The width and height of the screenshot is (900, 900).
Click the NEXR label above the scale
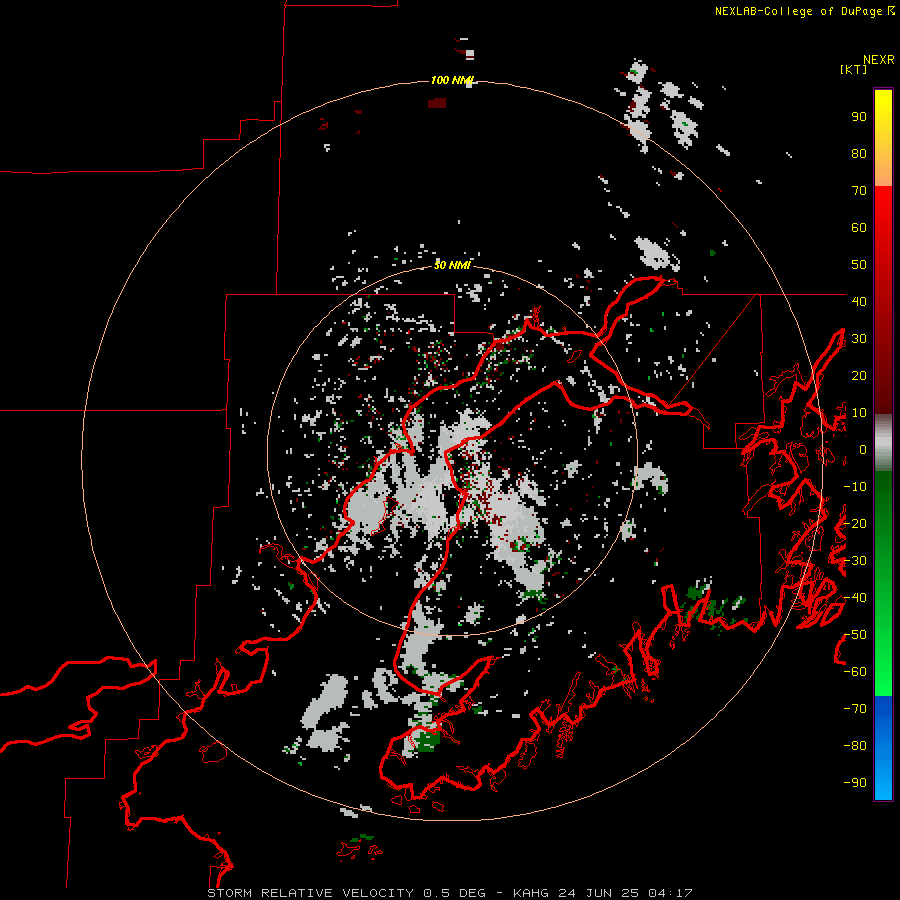coord(879,60)
